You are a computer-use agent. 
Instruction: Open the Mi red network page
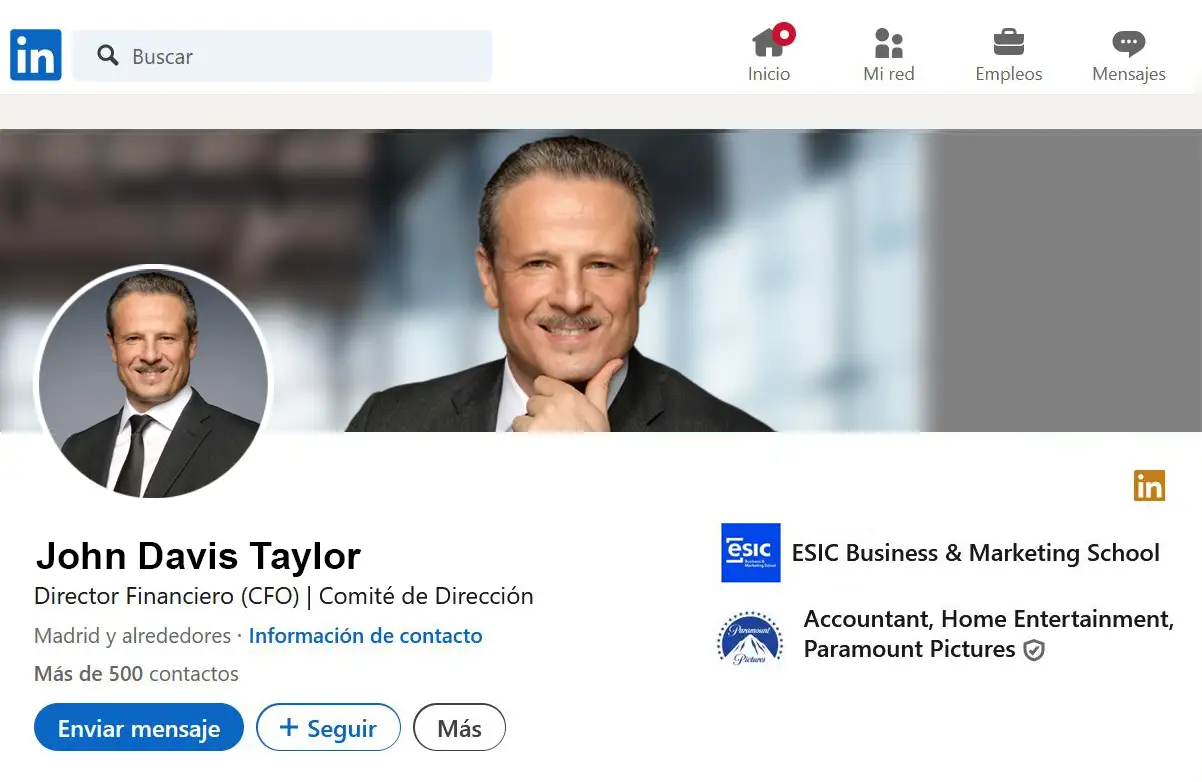pos(888,56)
